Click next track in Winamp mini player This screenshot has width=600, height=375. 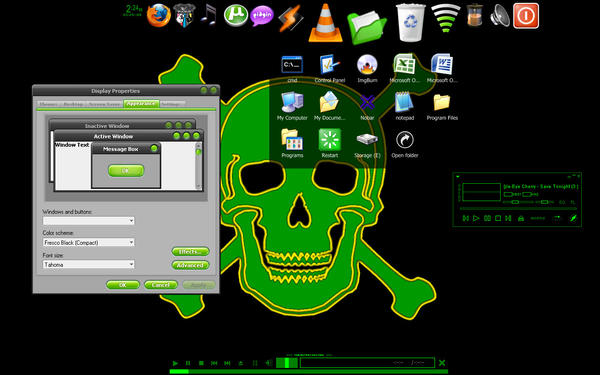click(x=508, y=218)
